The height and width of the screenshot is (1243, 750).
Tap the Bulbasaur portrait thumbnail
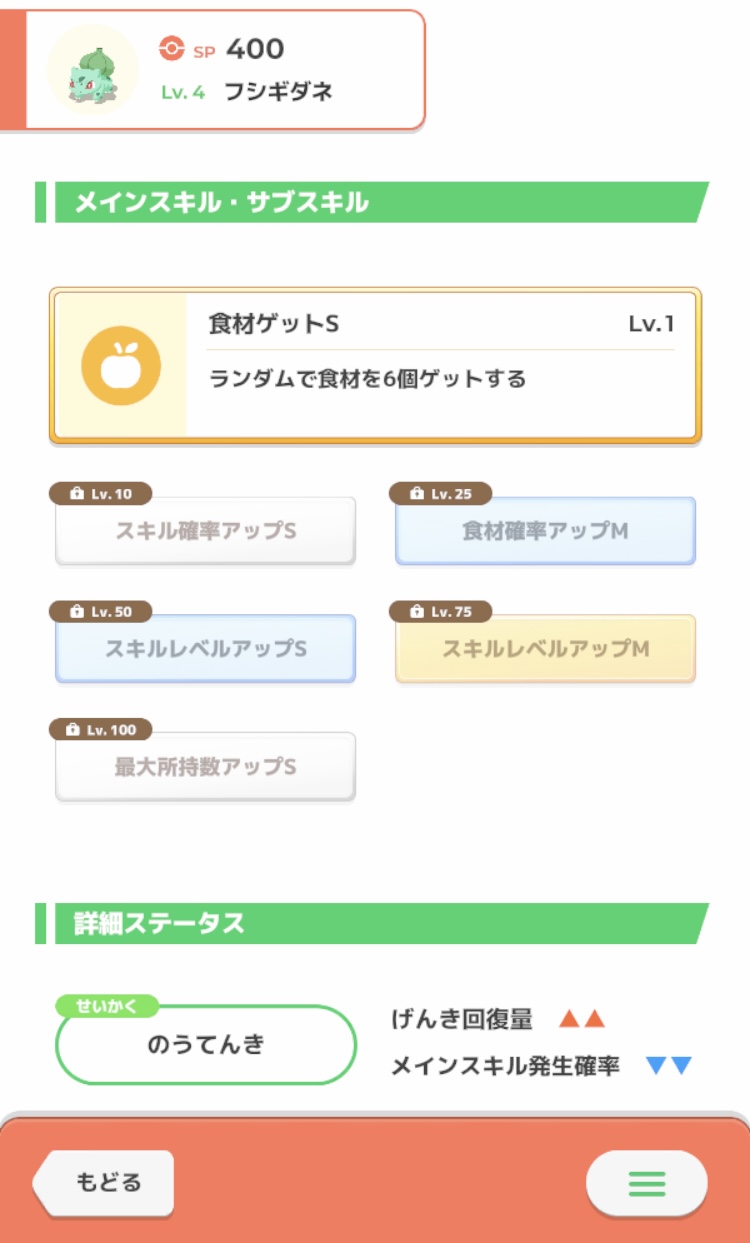(93, 70)
